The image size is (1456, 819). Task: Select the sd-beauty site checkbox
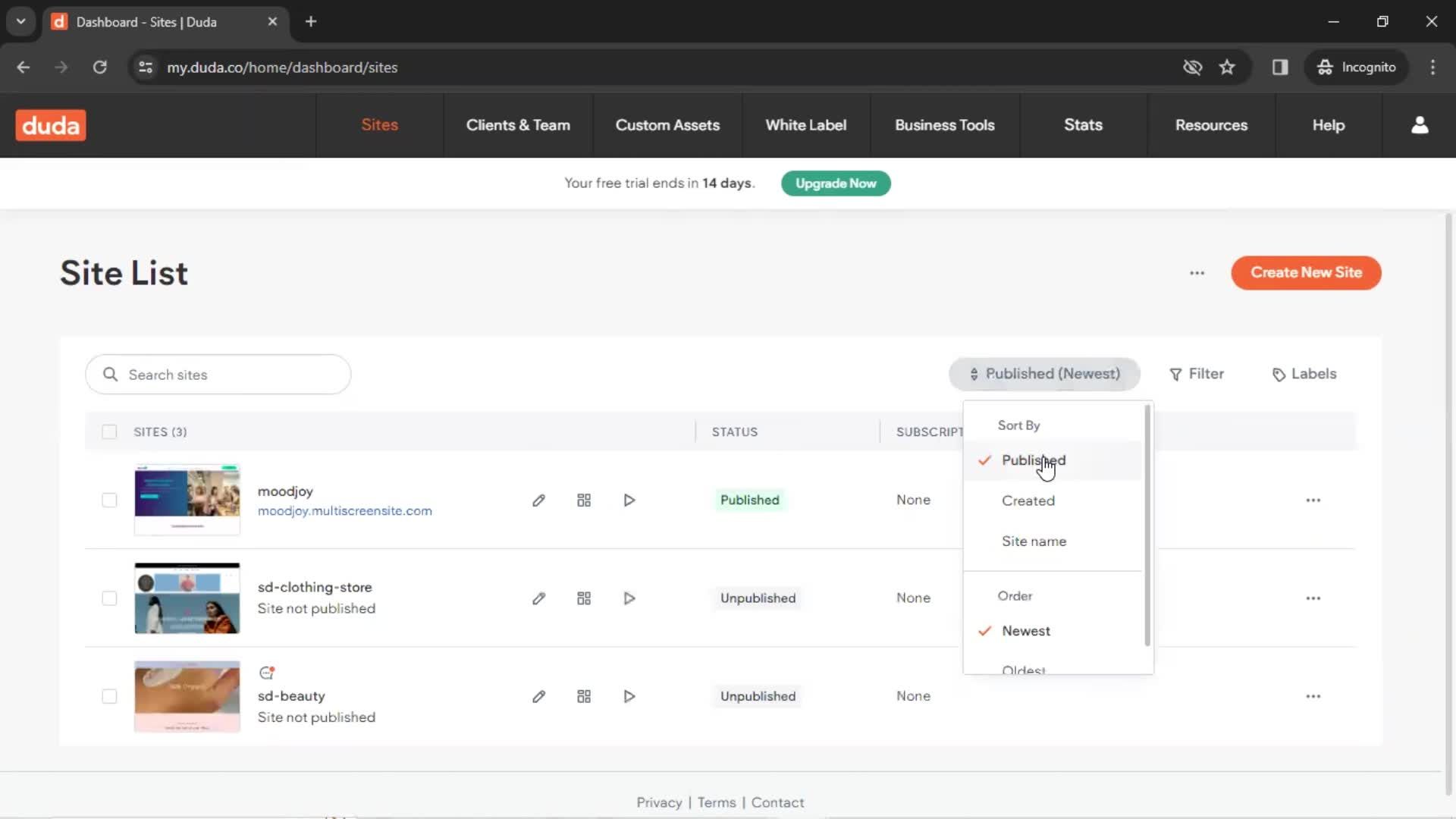coord(109,696)
